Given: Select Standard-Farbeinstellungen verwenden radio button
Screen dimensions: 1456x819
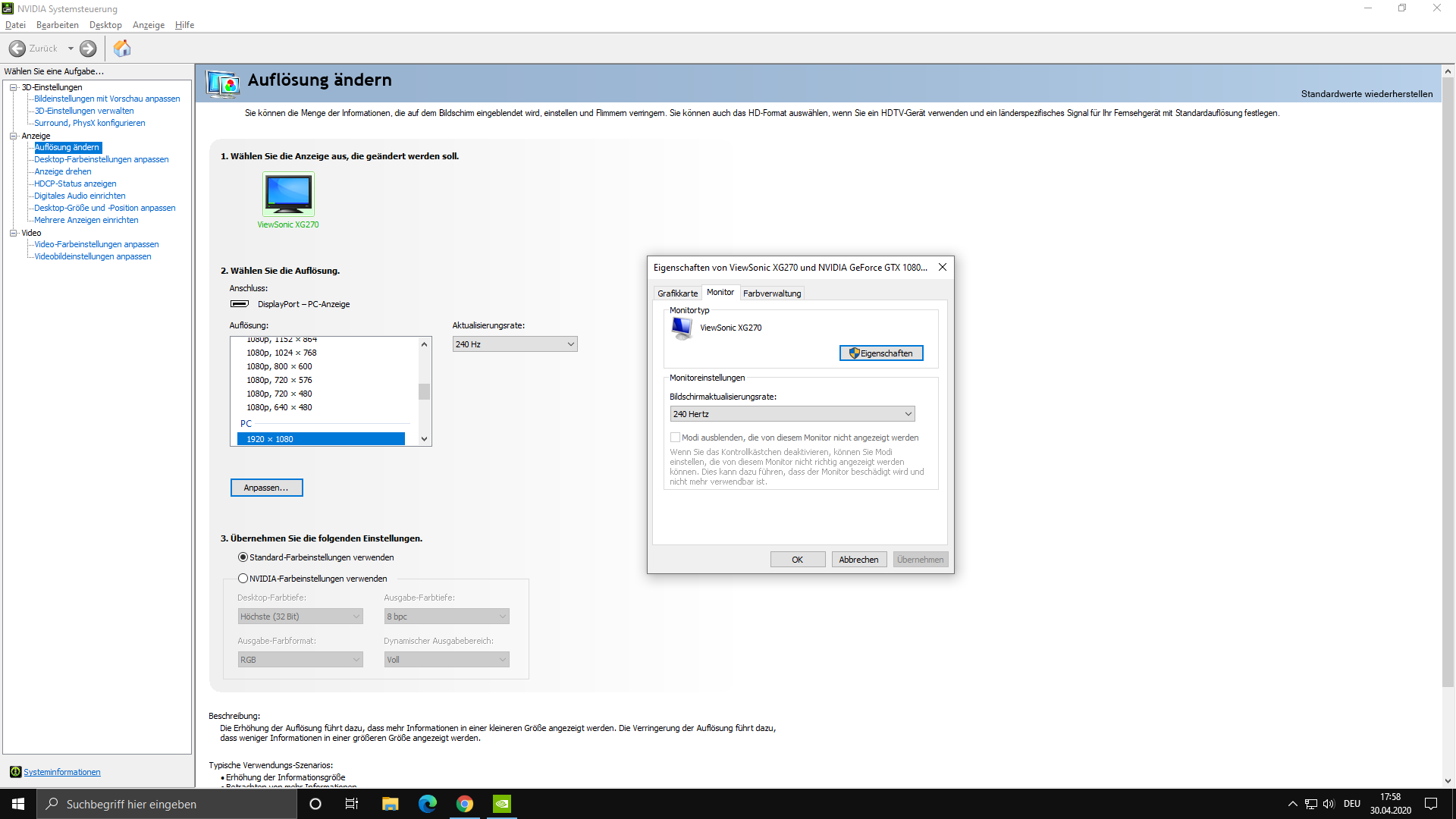Looking at the screenshot, I should 243,557.
